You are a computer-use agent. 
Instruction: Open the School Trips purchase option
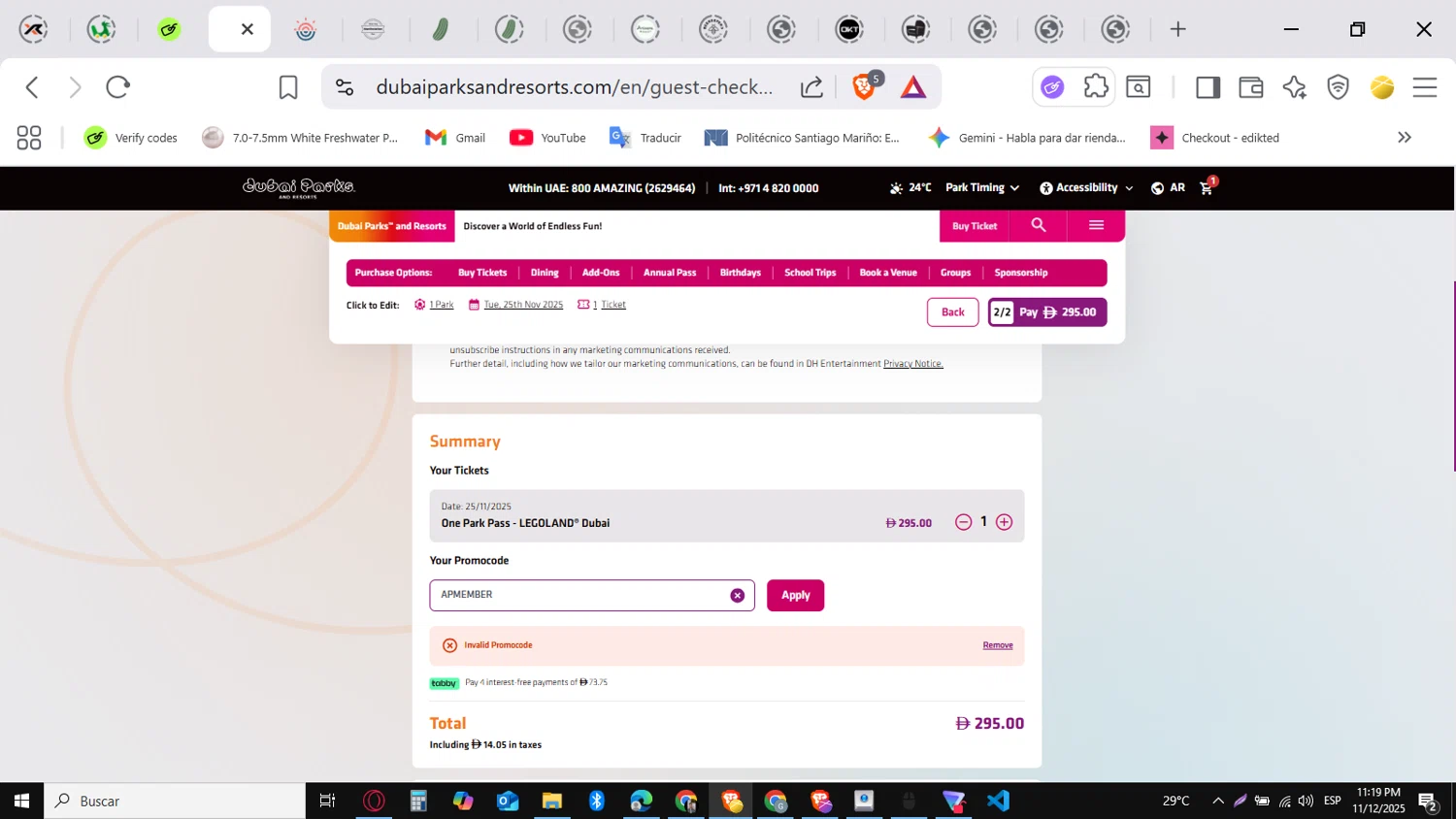pyautogui.click(x=811, y=273)
